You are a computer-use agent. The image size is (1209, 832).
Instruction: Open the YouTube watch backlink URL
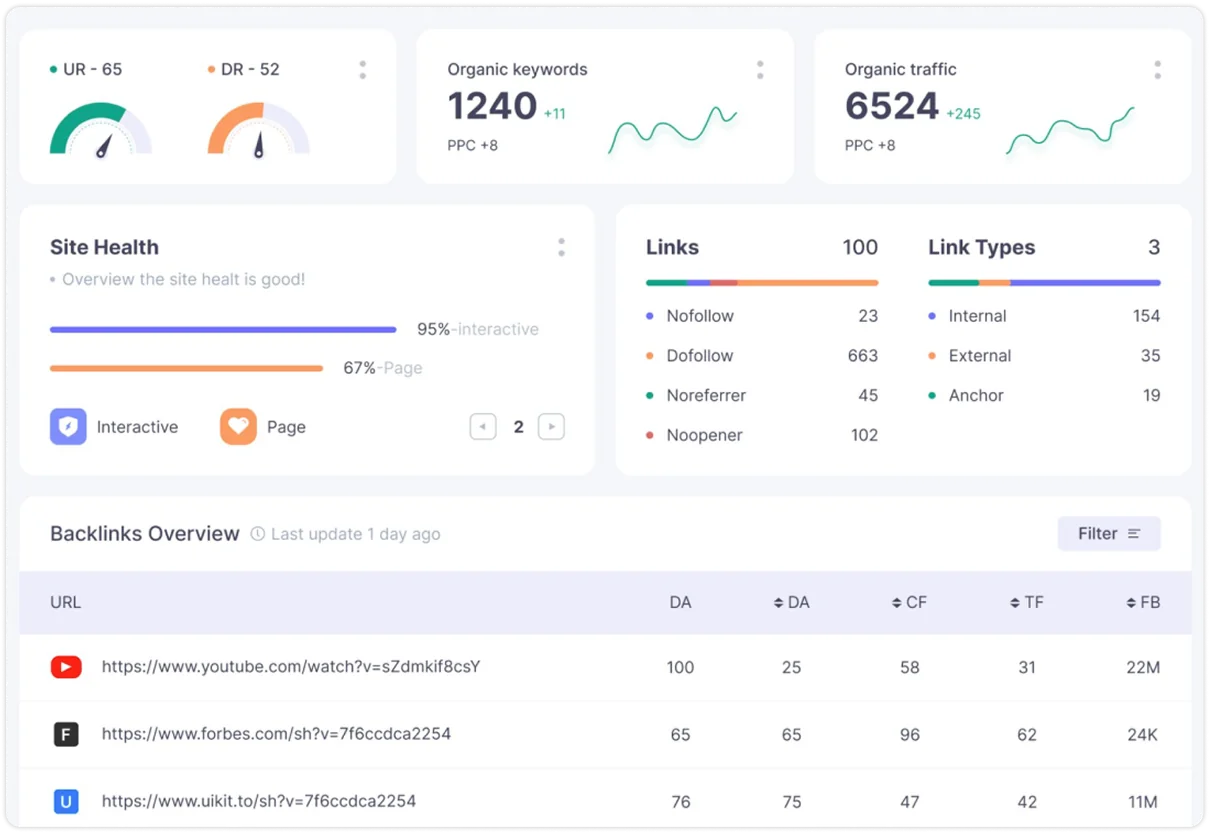click(291, 666)
